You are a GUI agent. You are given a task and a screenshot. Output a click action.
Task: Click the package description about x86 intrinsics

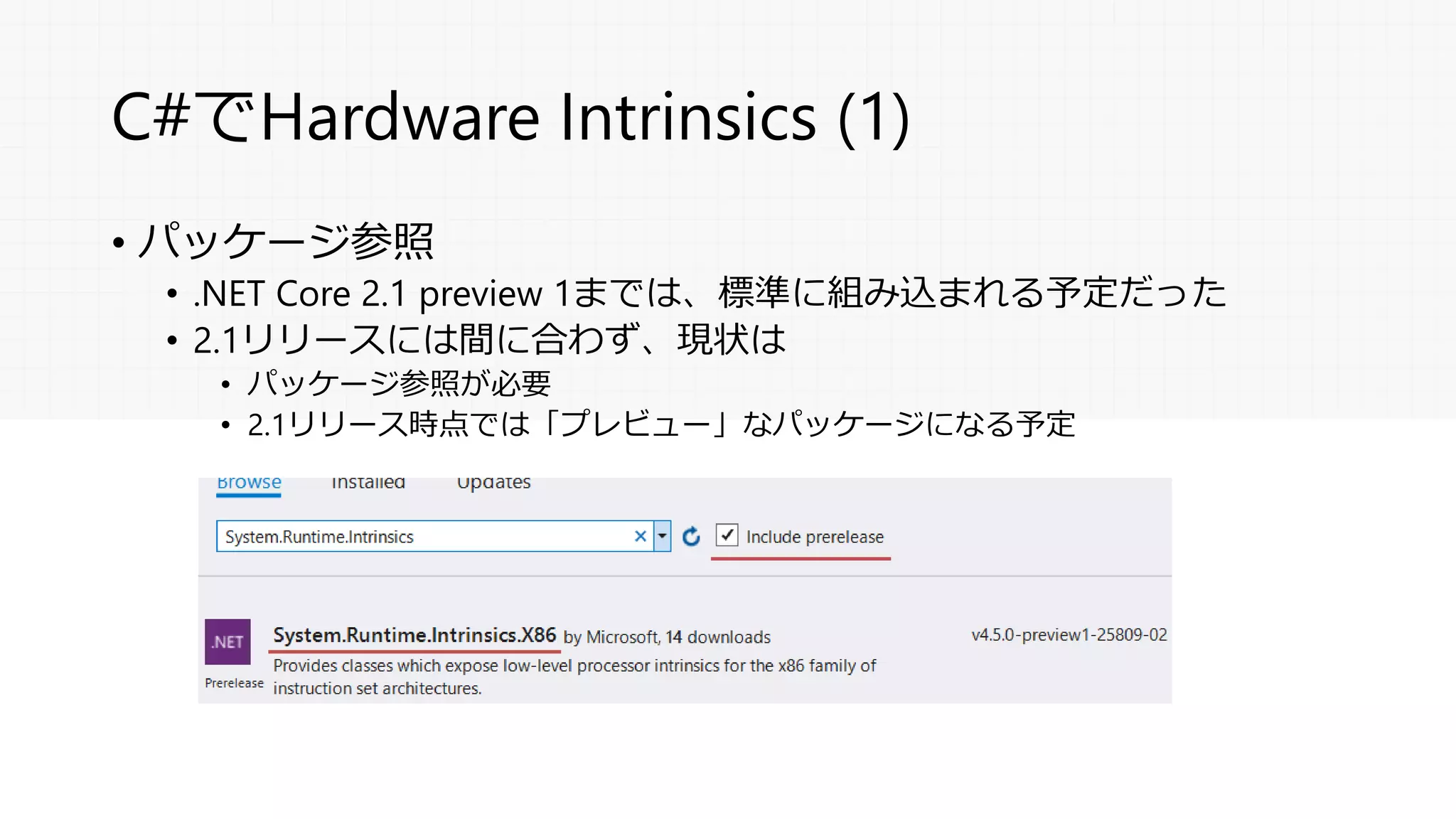click(574, 677)
